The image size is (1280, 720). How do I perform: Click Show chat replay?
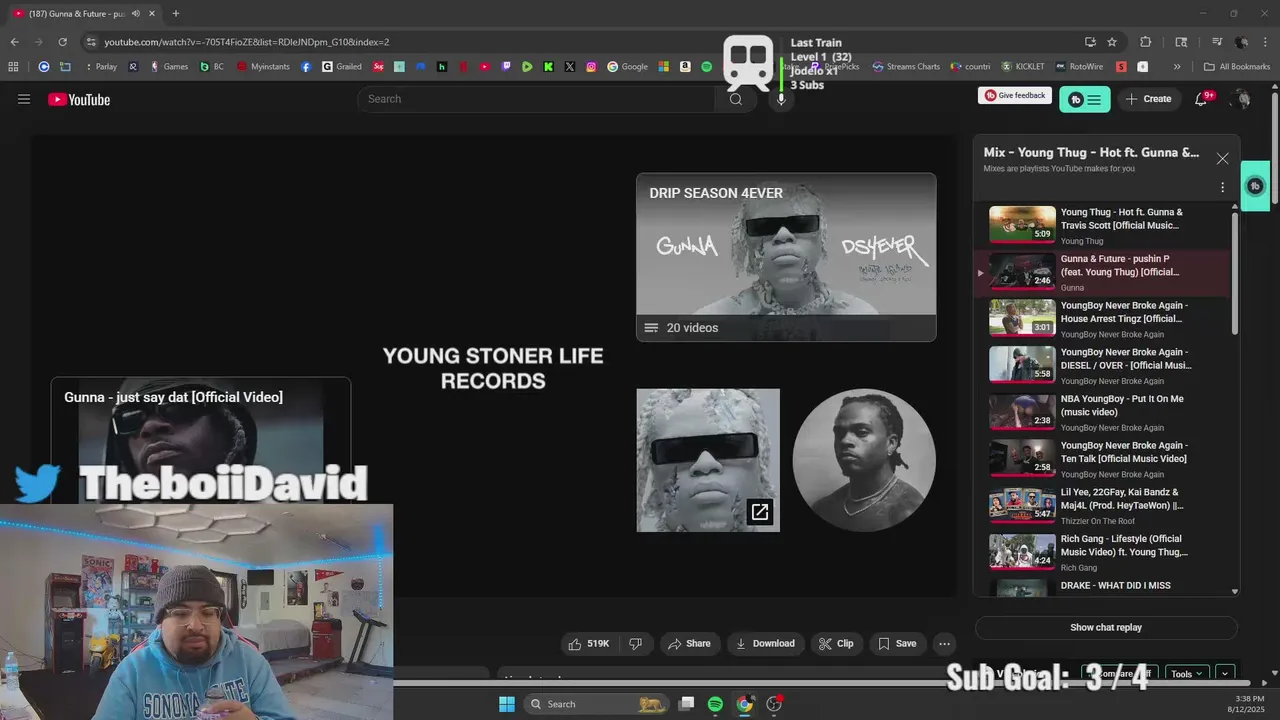click(x=1106, y=628)
